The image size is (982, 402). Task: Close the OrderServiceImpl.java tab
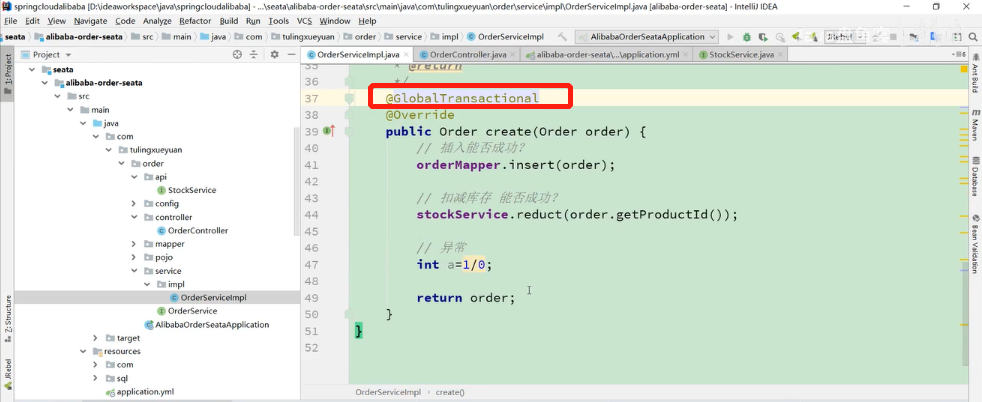pos(405,55)
